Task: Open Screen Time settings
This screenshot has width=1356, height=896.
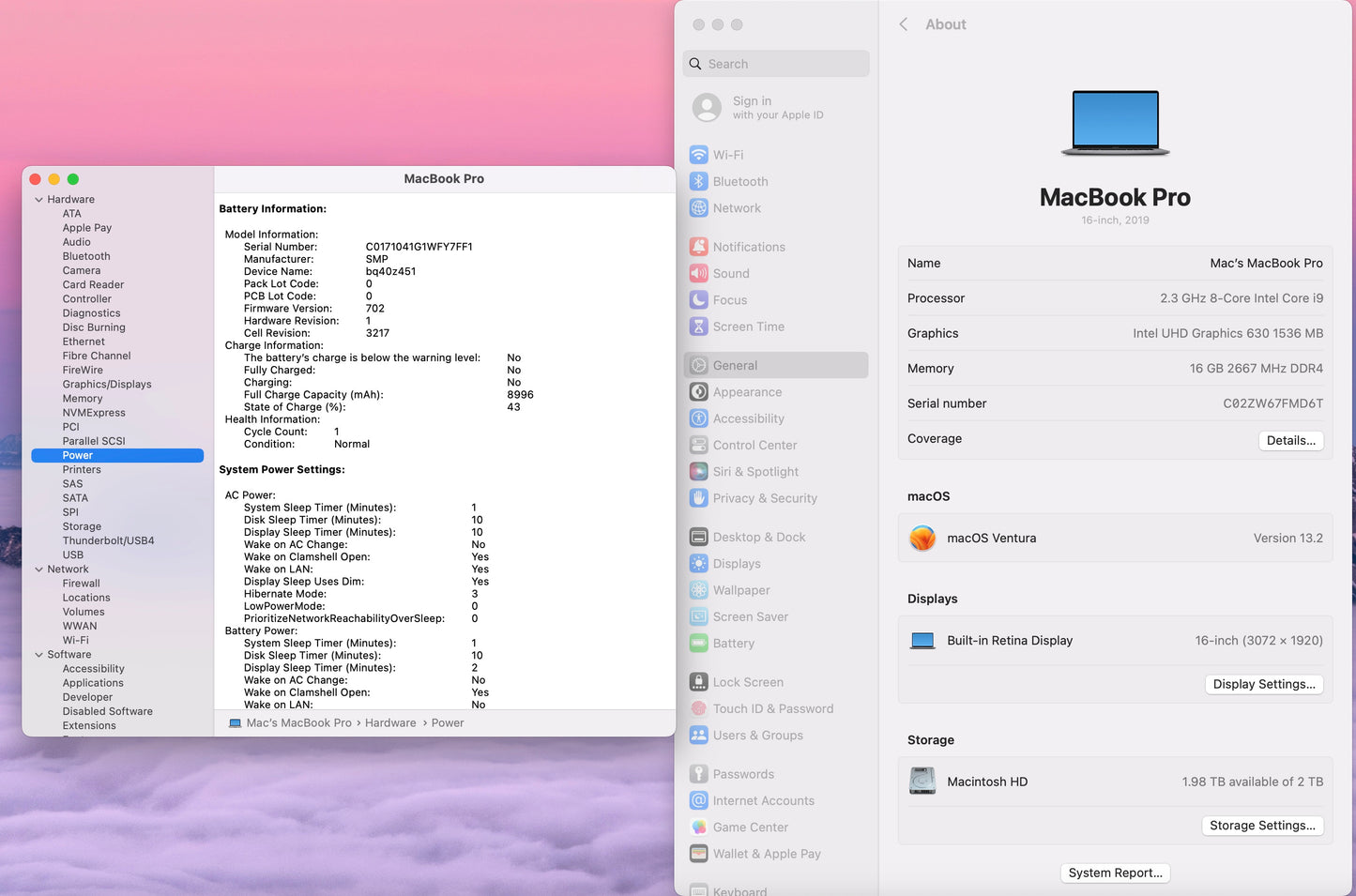Action: [748, 327]
